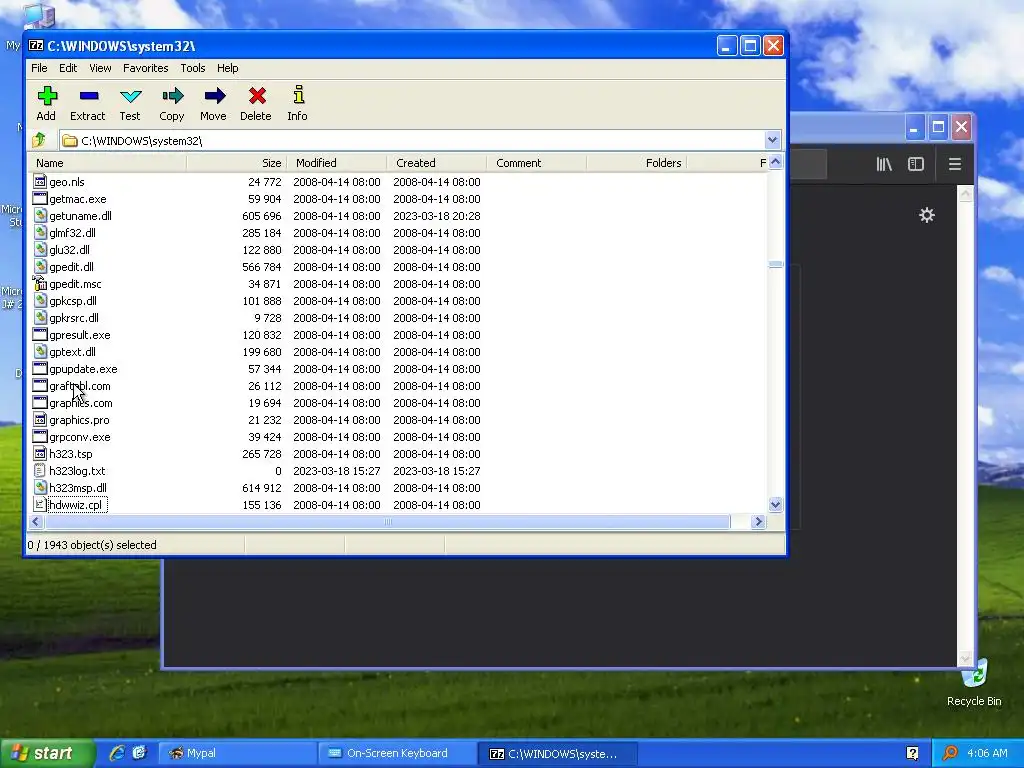Screen dimensions: 1024x768
Task: Switch to Mypal taskbar button
Action: 237,753
